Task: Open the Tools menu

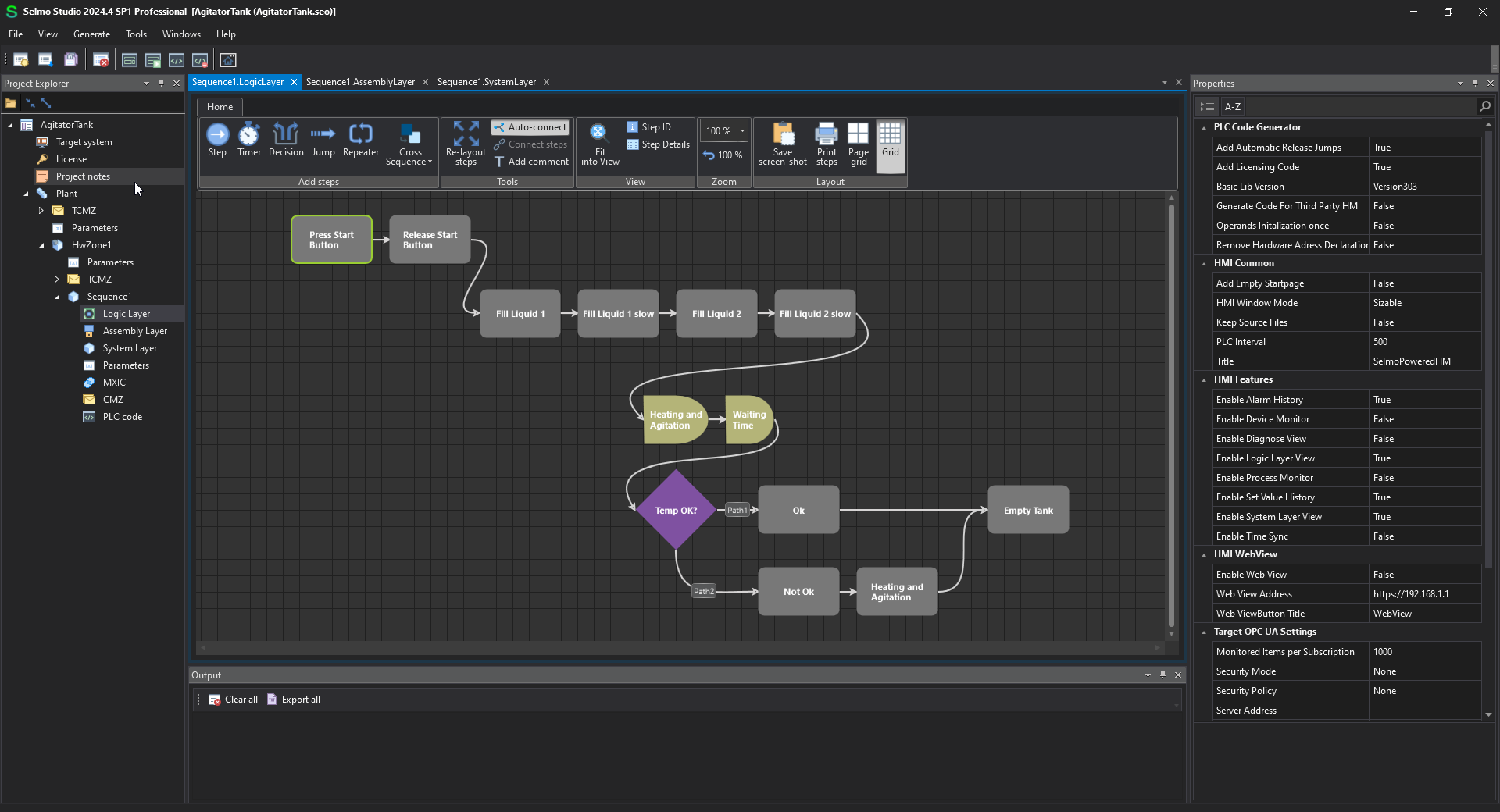Action: pyautogui.click(x=136, y=34)
